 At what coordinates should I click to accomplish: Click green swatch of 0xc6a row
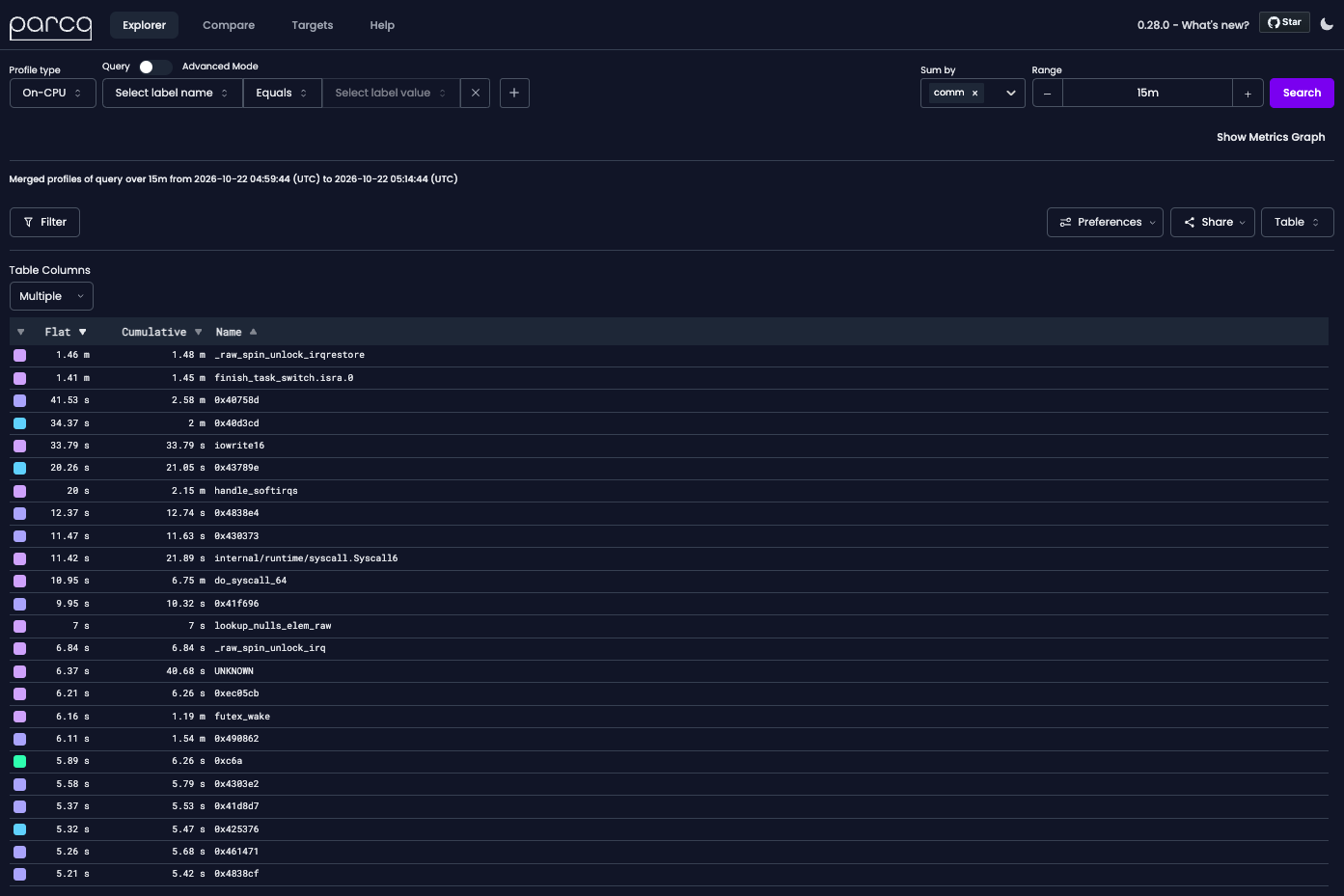tap(20, 761)
